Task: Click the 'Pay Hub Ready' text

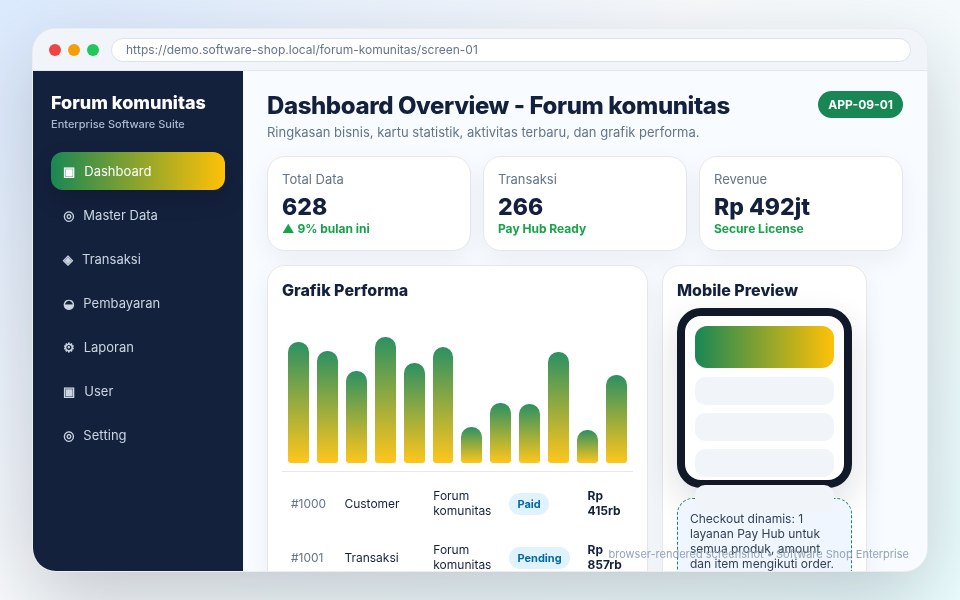Action: pyautogui.click(x=542, y=228)
